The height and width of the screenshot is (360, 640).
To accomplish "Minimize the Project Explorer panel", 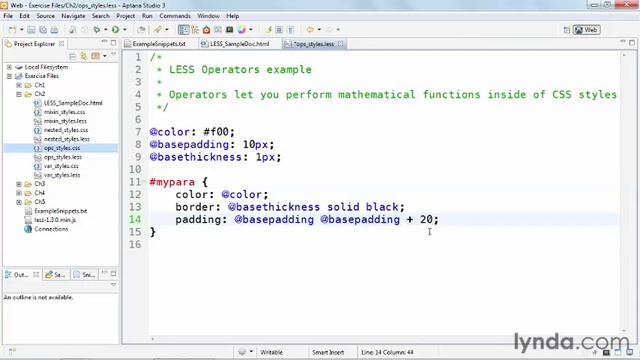I will (x=104, y=42).
